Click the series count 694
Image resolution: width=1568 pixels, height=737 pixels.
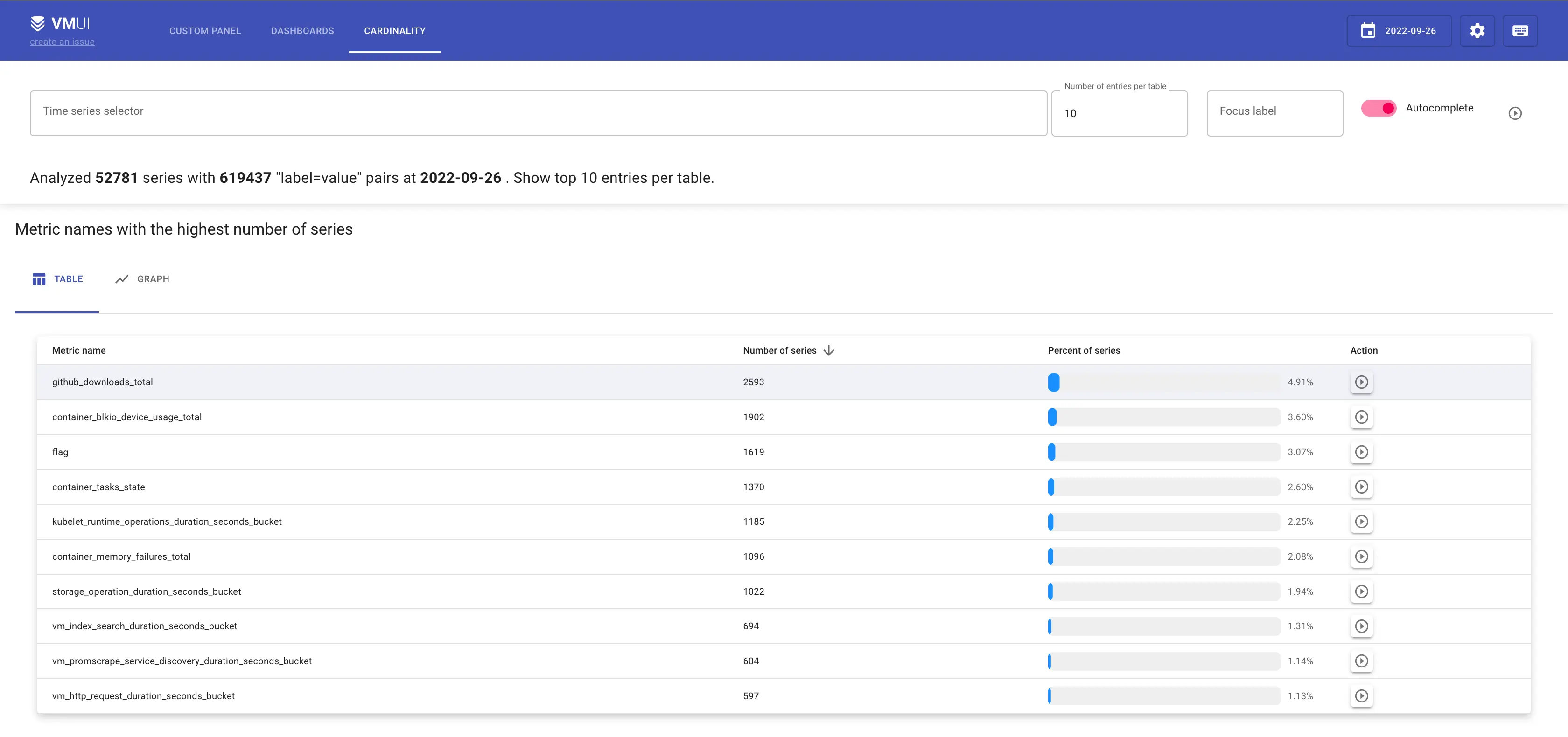(x=751, y=626)
